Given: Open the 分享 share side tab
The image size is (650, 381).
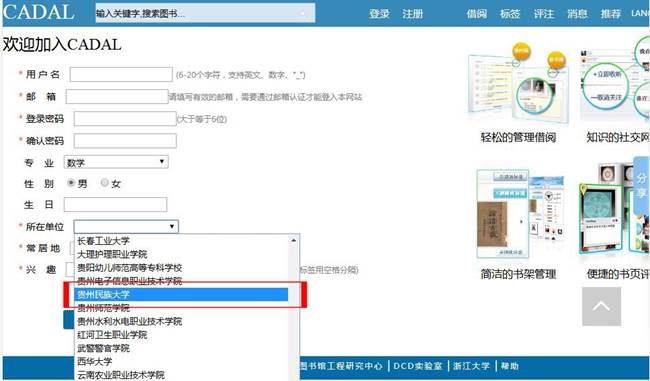Looking at the screenshot, I should 641,185.
